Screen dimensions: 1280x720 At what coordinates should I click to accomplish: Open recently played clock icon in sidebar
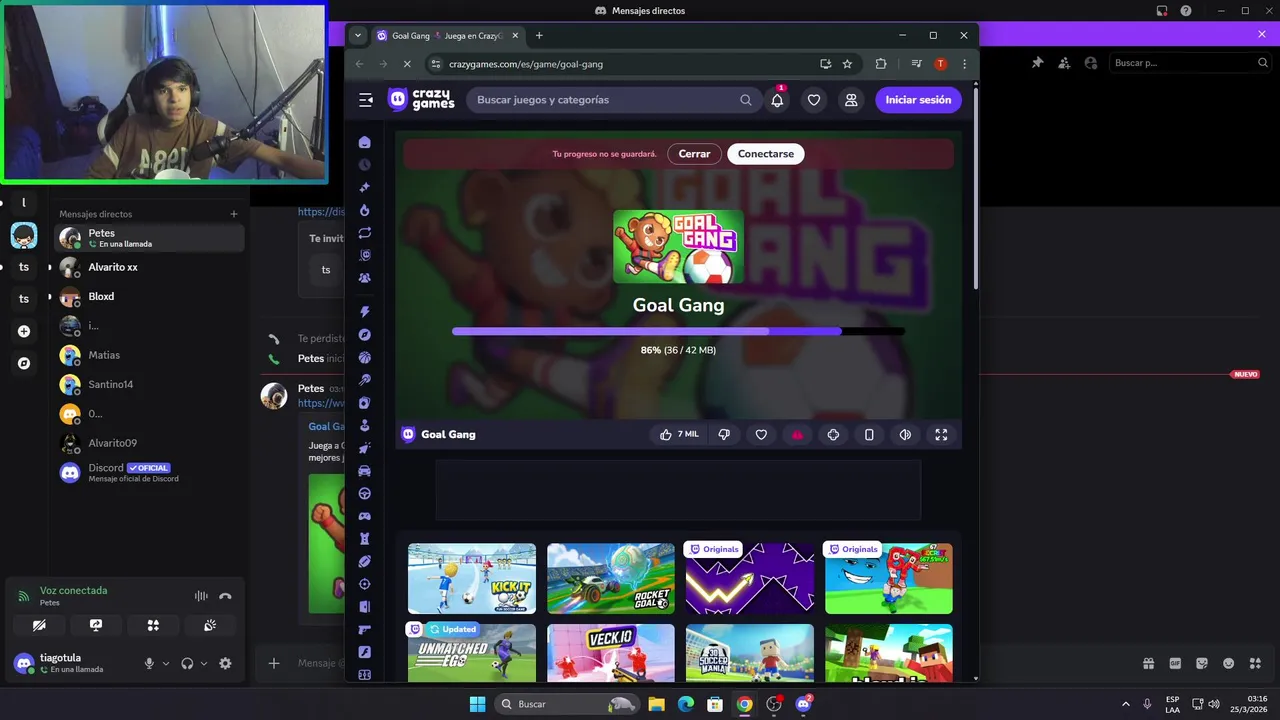[365, 165]
